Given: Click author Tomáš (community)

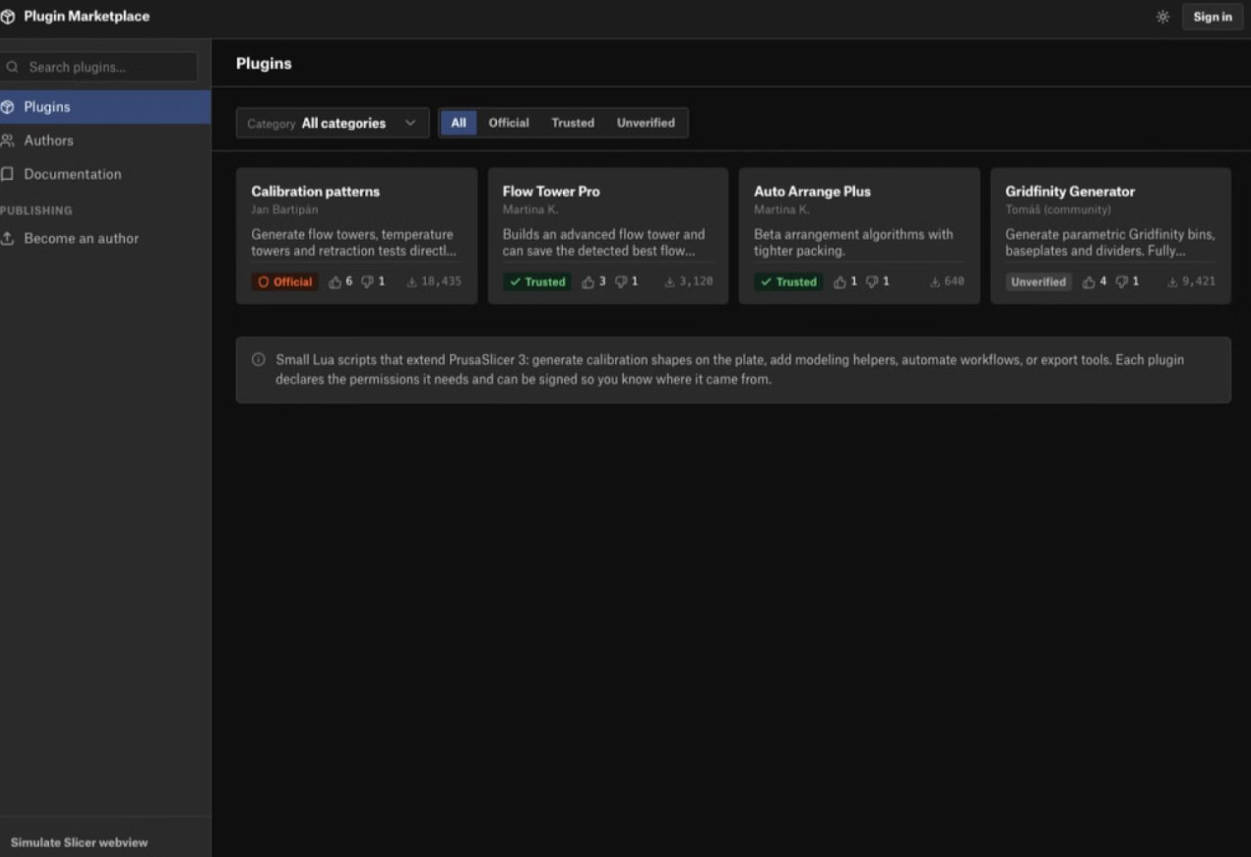Looking at the screenshot, I should pyautogui.click(x=1058, y=210).
